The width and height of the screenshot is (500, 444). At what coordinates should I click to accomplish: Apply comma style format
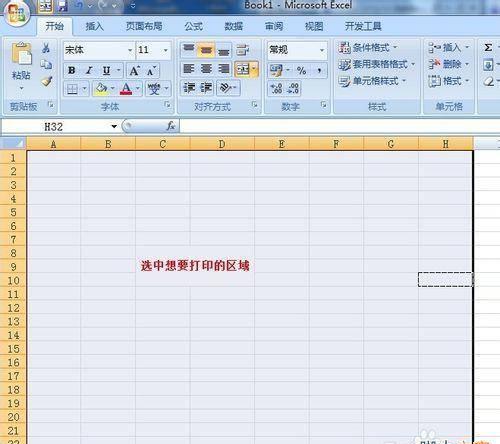[319, 70]
